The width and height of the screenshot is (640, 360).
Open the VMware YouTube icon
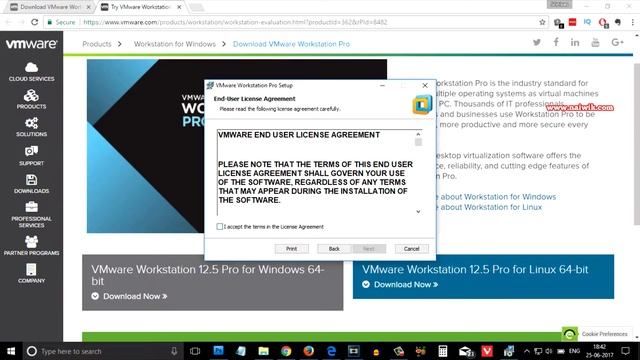click(595, 42)
